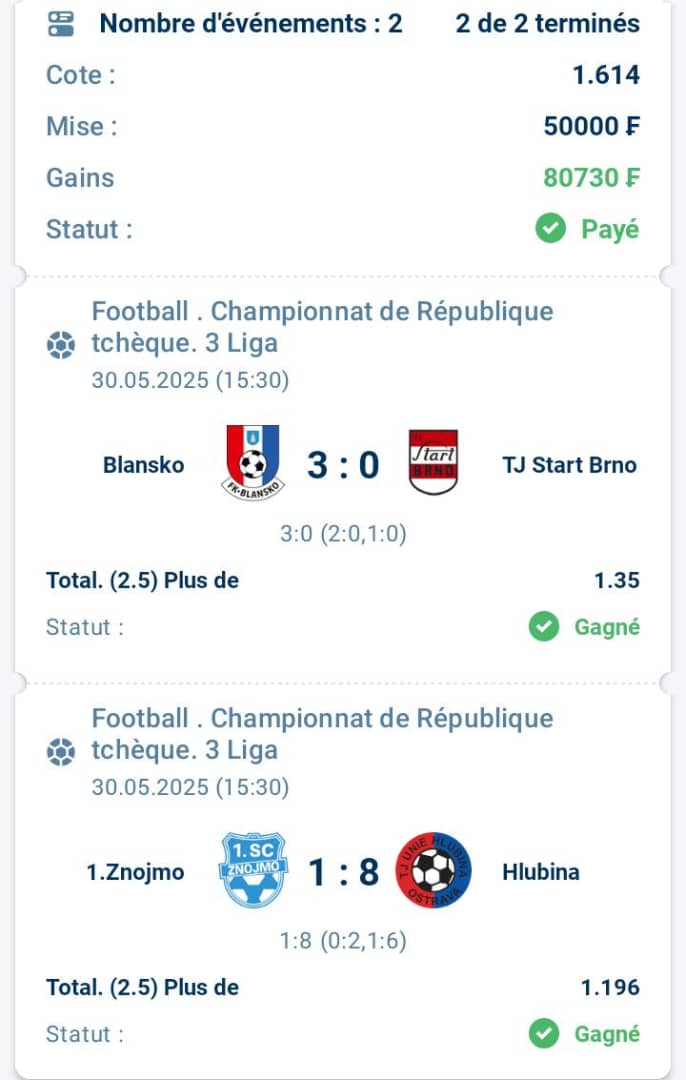Click Gagné checkmark for Blansko match

coord(543,627)
